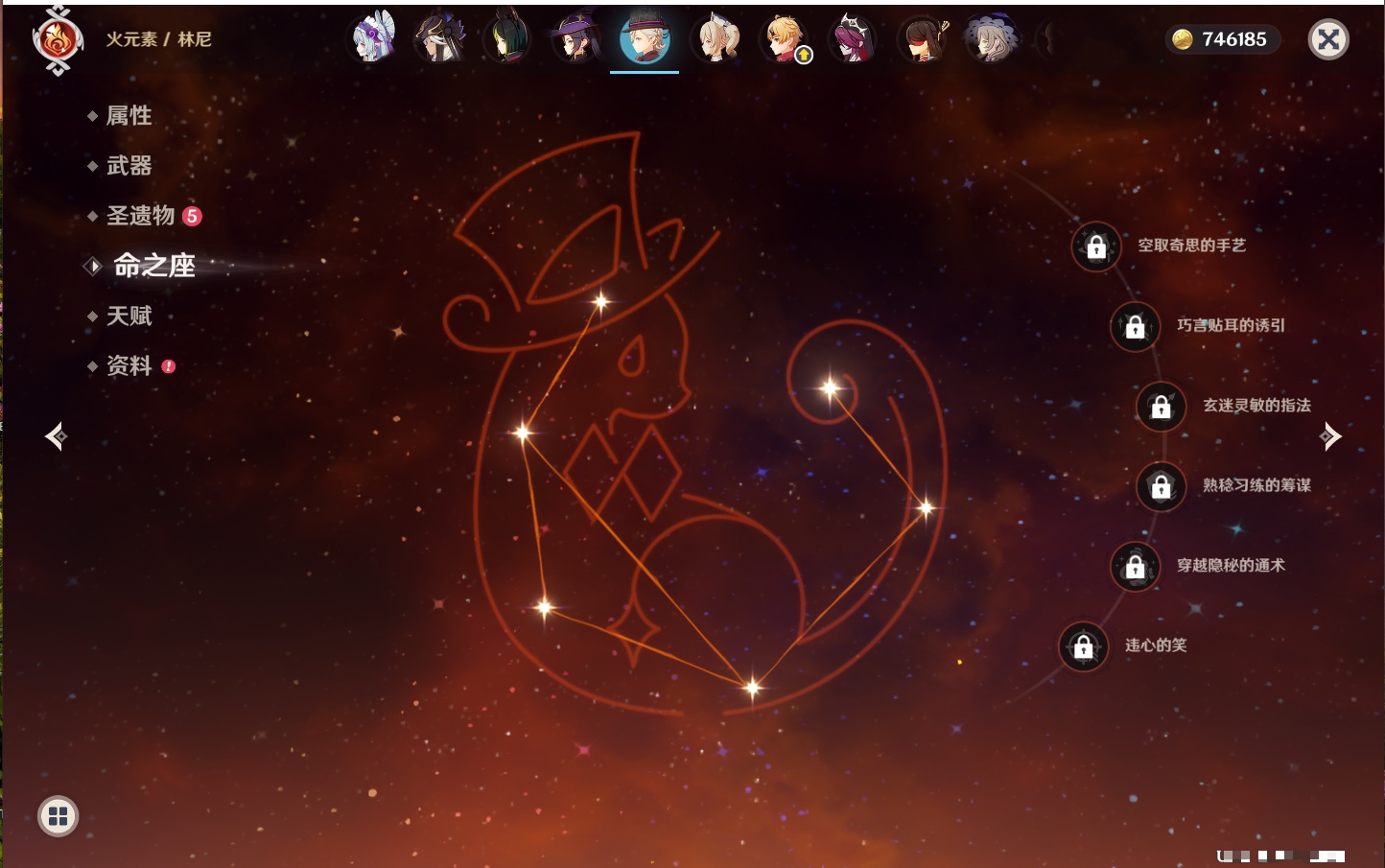The height and width of the screenshot is (868, 1385).
Task: Open the 属性 attributes page
Action: [x=129, y=116]
